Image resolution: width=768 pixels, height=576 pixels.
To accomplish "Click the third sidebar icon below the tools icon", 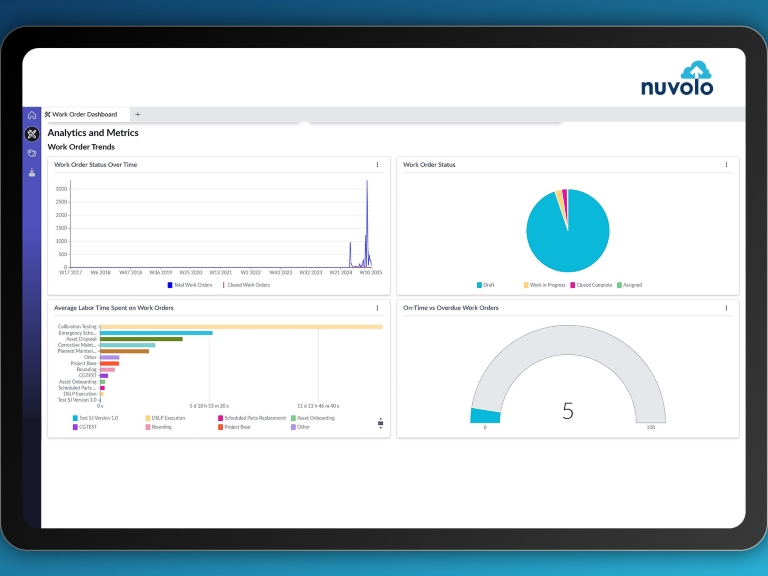I will point(32,153).
